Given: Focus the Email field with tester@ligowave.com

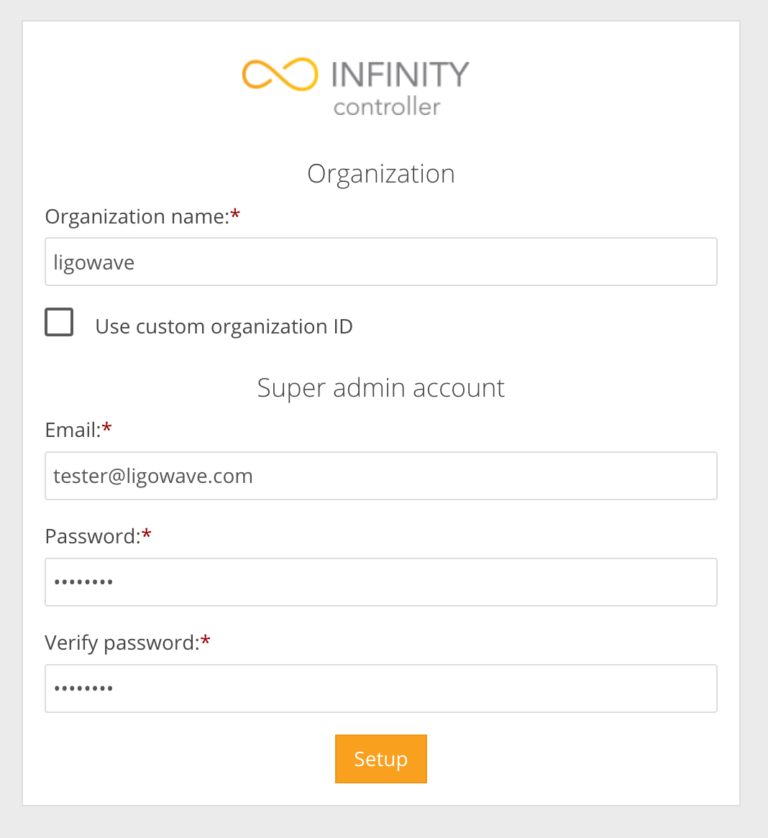Looking at the screenshot, I should tap(381, 476).
